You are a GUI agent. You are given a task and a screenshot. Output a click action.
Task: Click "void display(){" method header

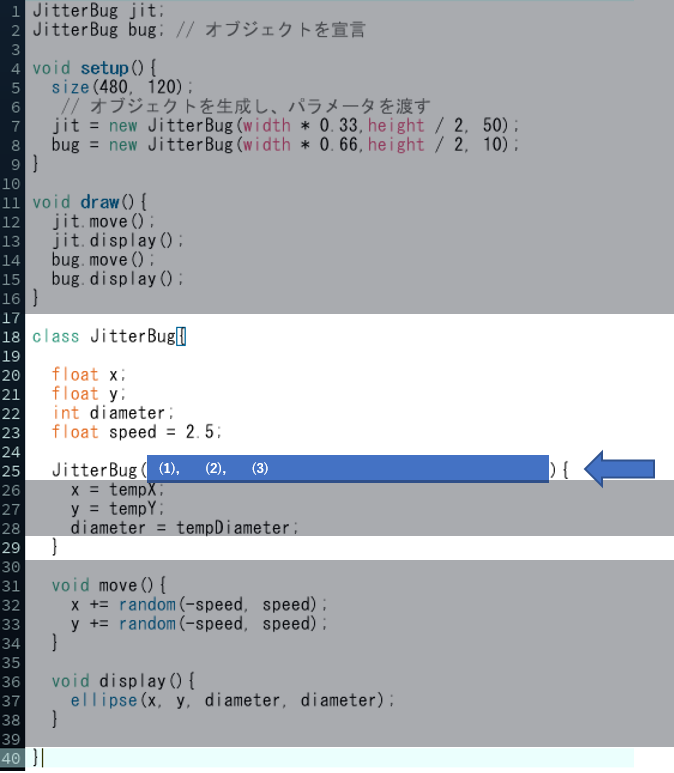(123, 681)
